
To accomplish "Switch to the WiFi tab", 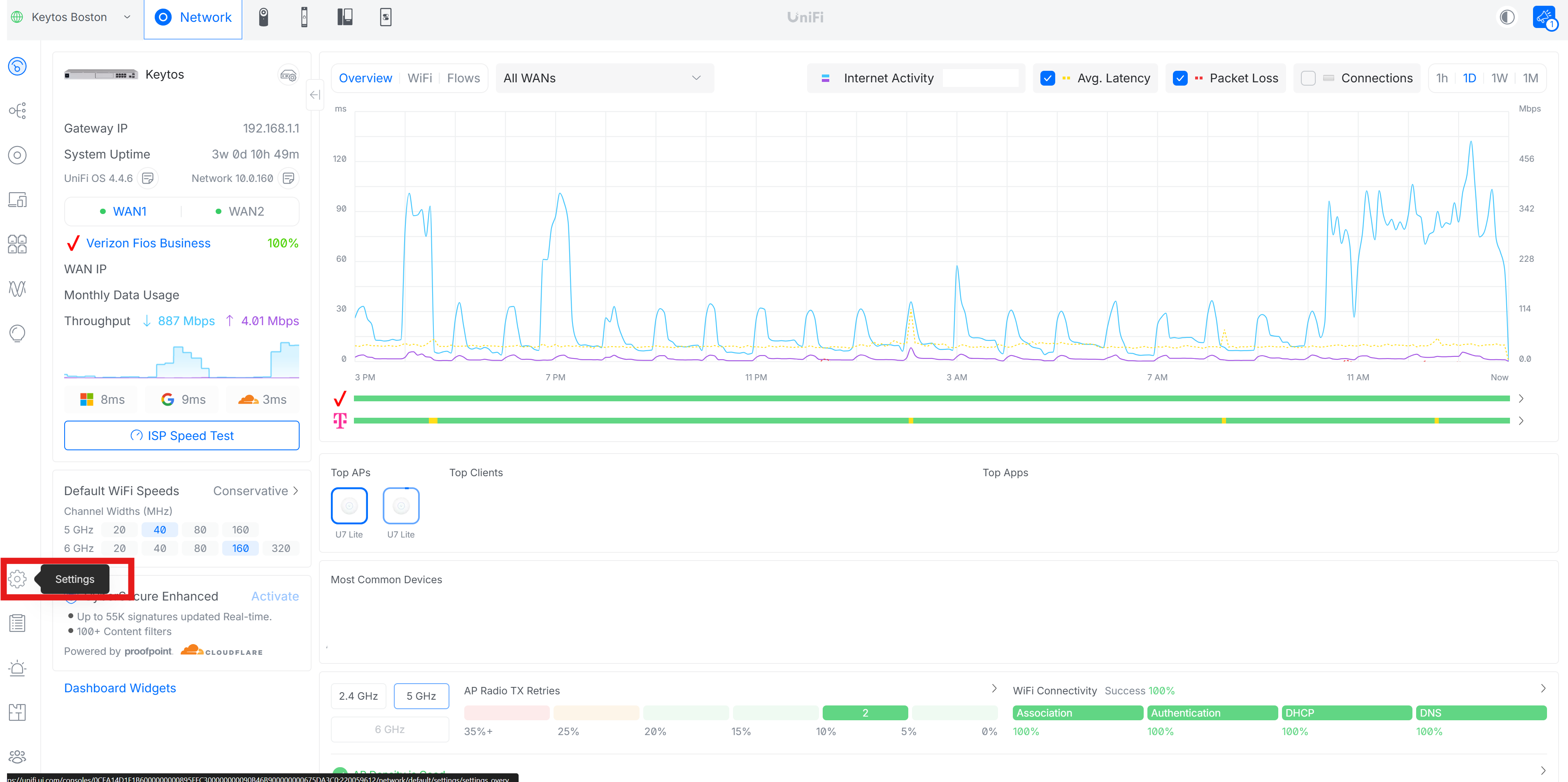I will tap(419, 78).
